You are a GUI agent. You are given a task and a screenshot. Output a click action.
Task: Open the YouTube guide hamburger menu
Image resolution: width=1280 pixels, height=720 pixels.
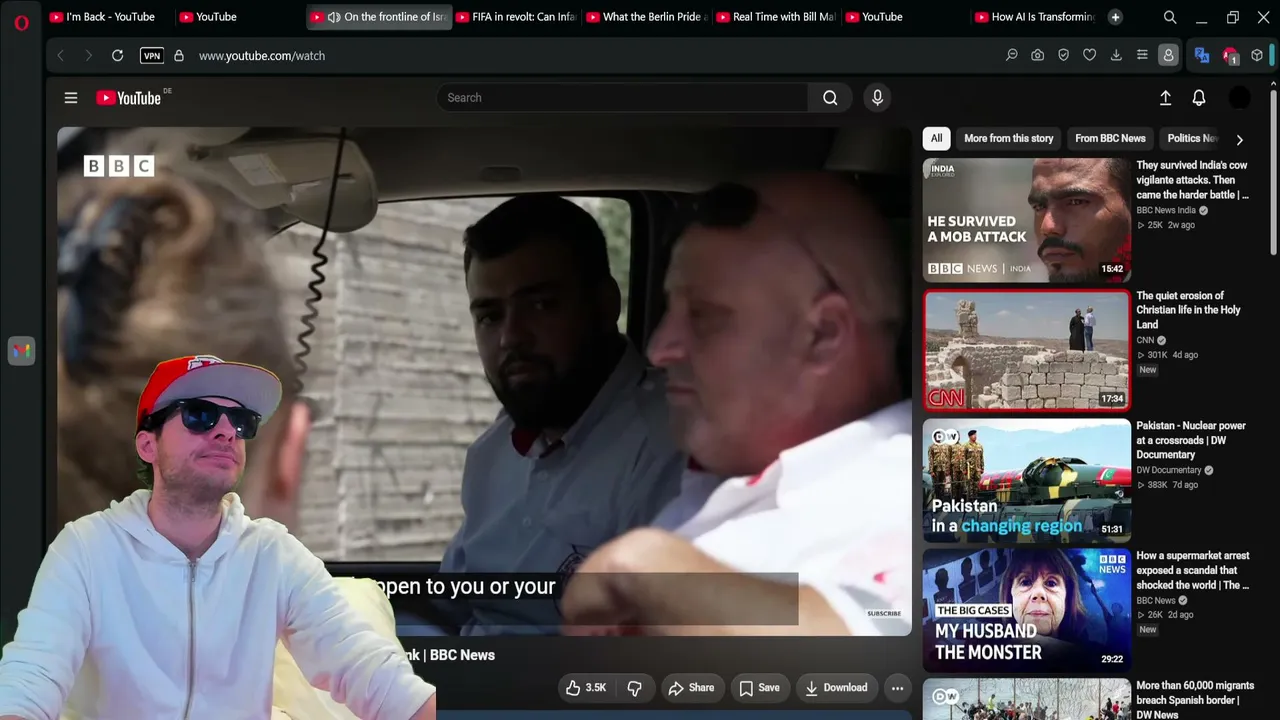point(71,98)
